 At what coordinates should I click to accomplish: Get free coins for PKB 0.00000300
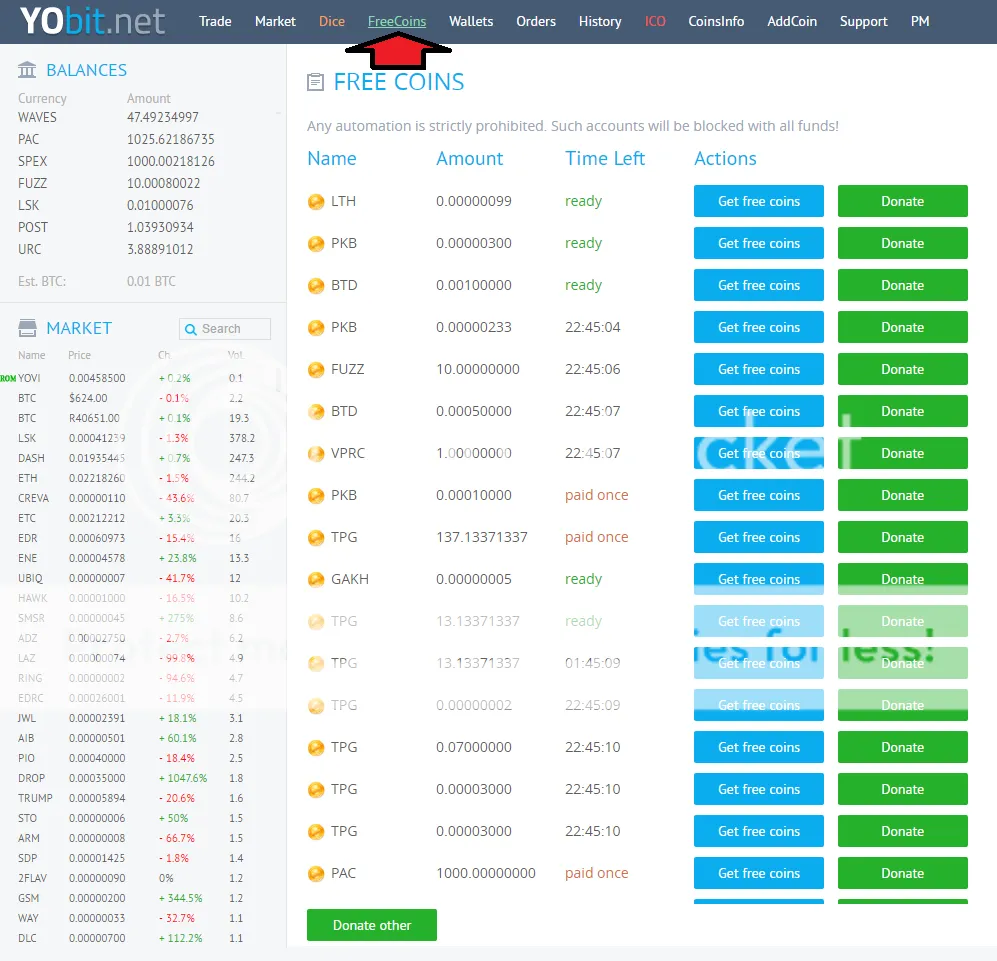(759, 243)
